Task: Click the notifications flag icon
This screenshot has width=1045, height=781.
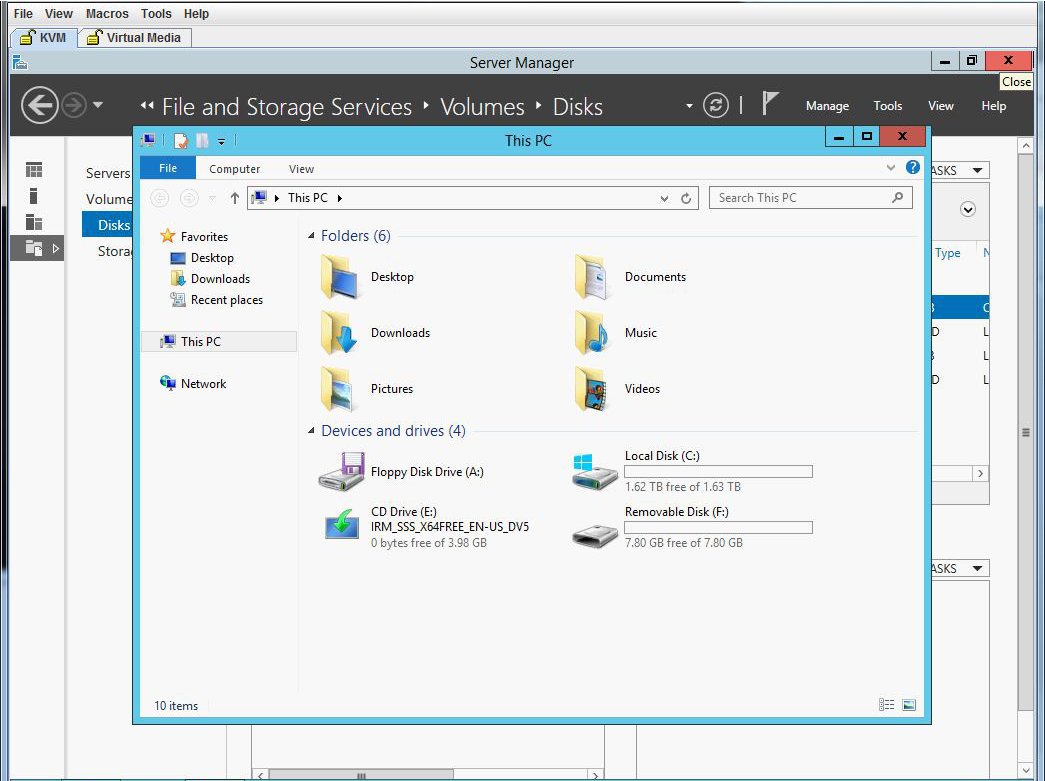Action: [x=770, y=105]
